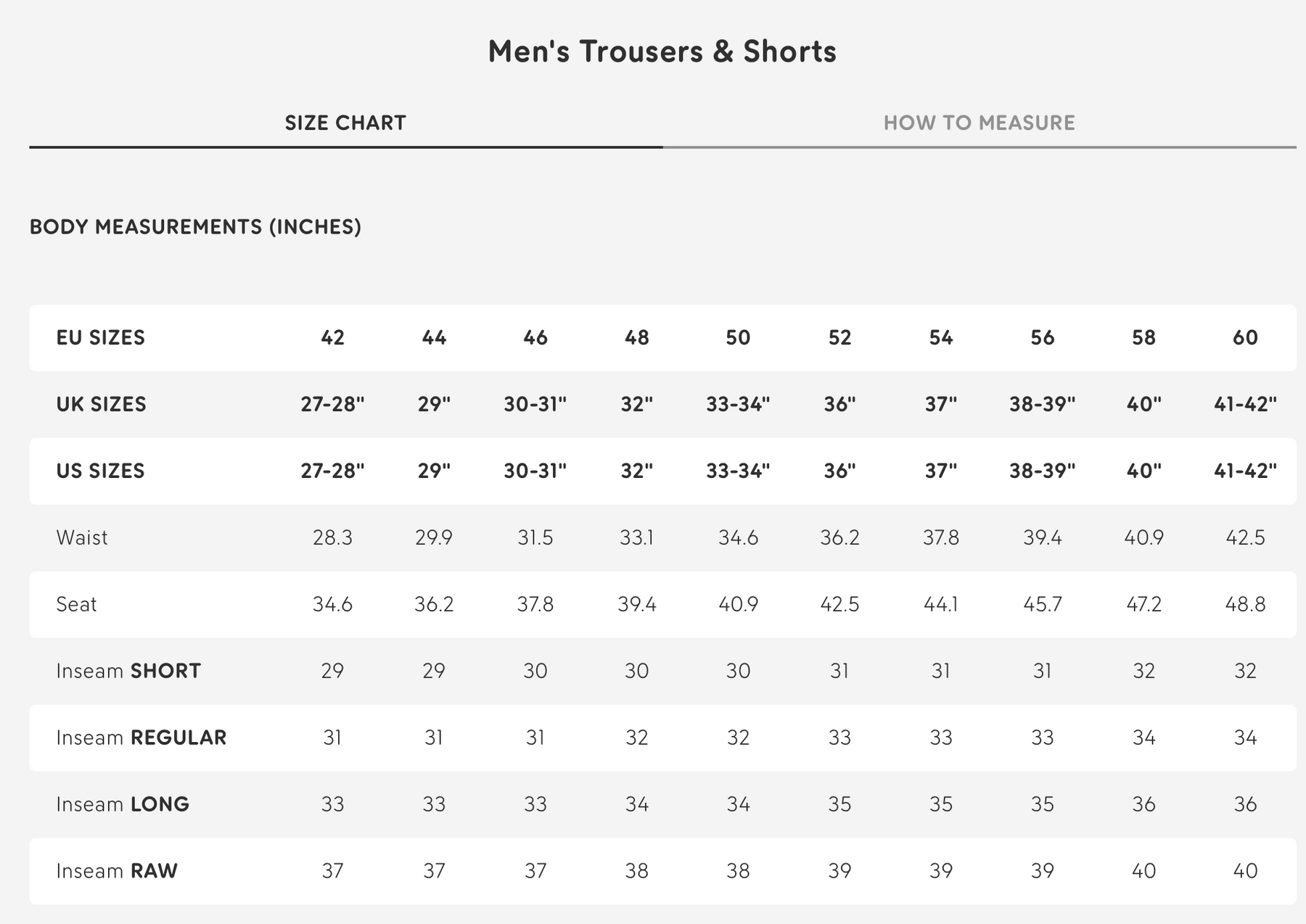Image resolution: width=1306 pixels, height=924 pixels.
Task: Click the US SIZES row label
Action: (x=100, y=471)
